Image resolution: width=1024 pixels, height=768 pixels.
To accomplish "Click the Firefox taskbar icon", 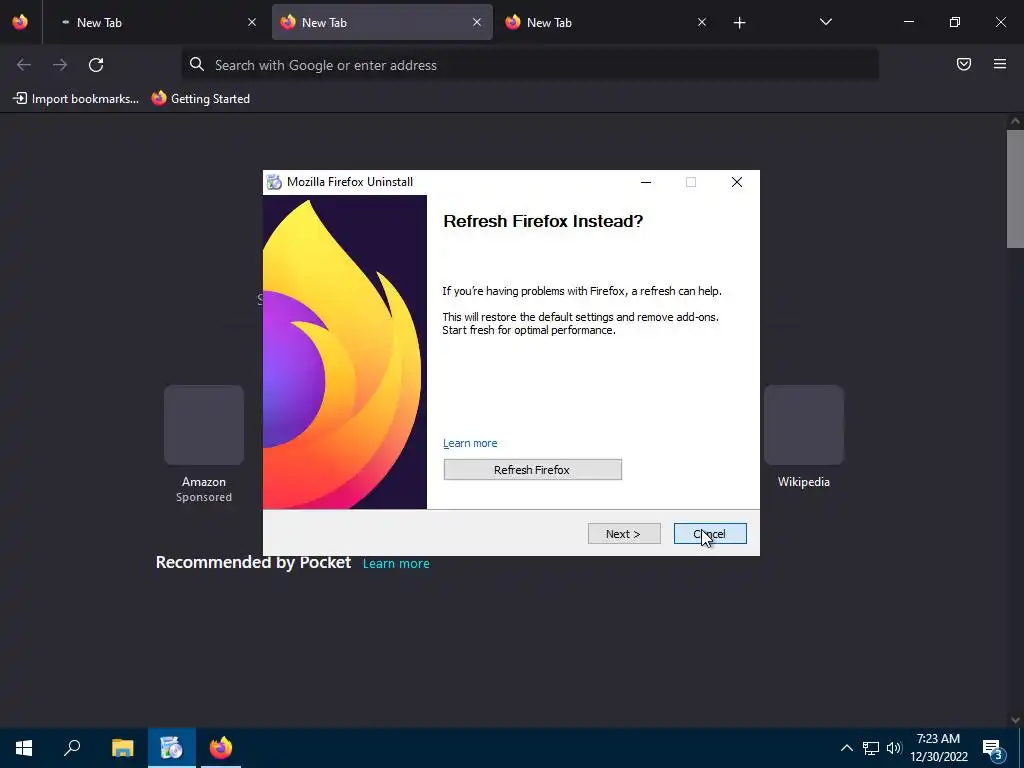I will (221, 748).
